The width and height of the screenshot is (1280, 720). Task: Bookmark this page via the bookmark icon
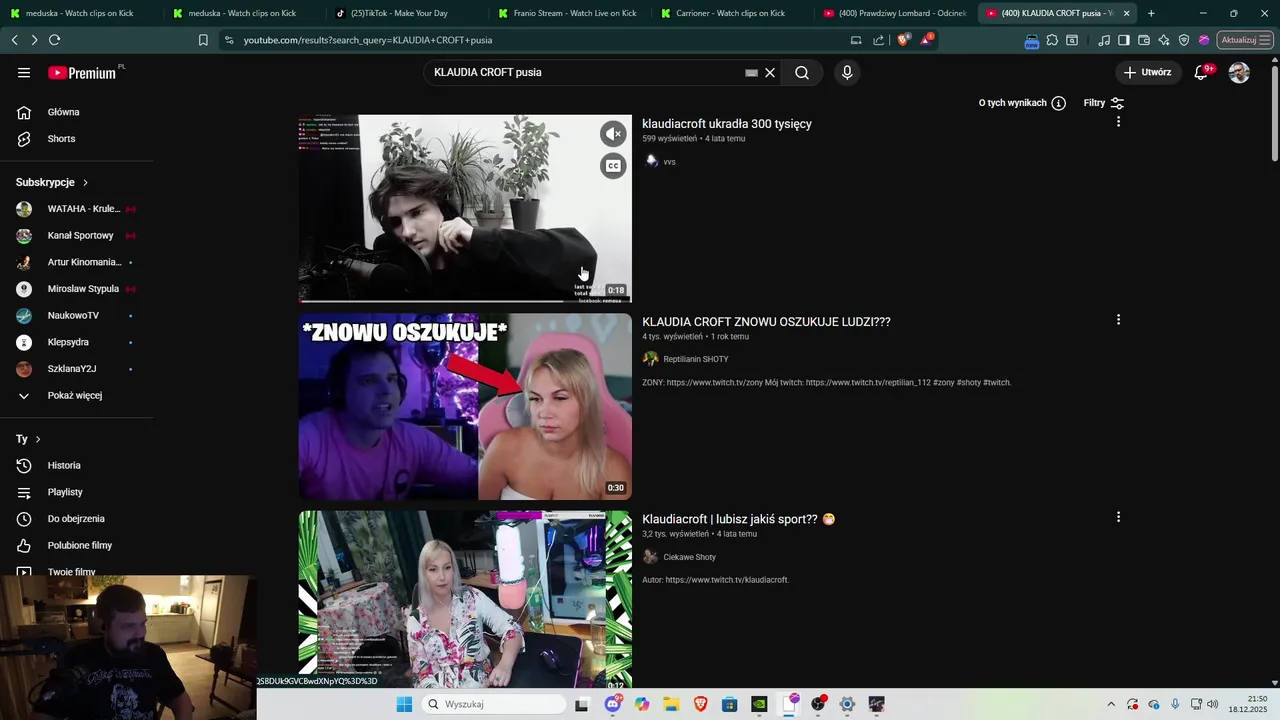(203, 40)
